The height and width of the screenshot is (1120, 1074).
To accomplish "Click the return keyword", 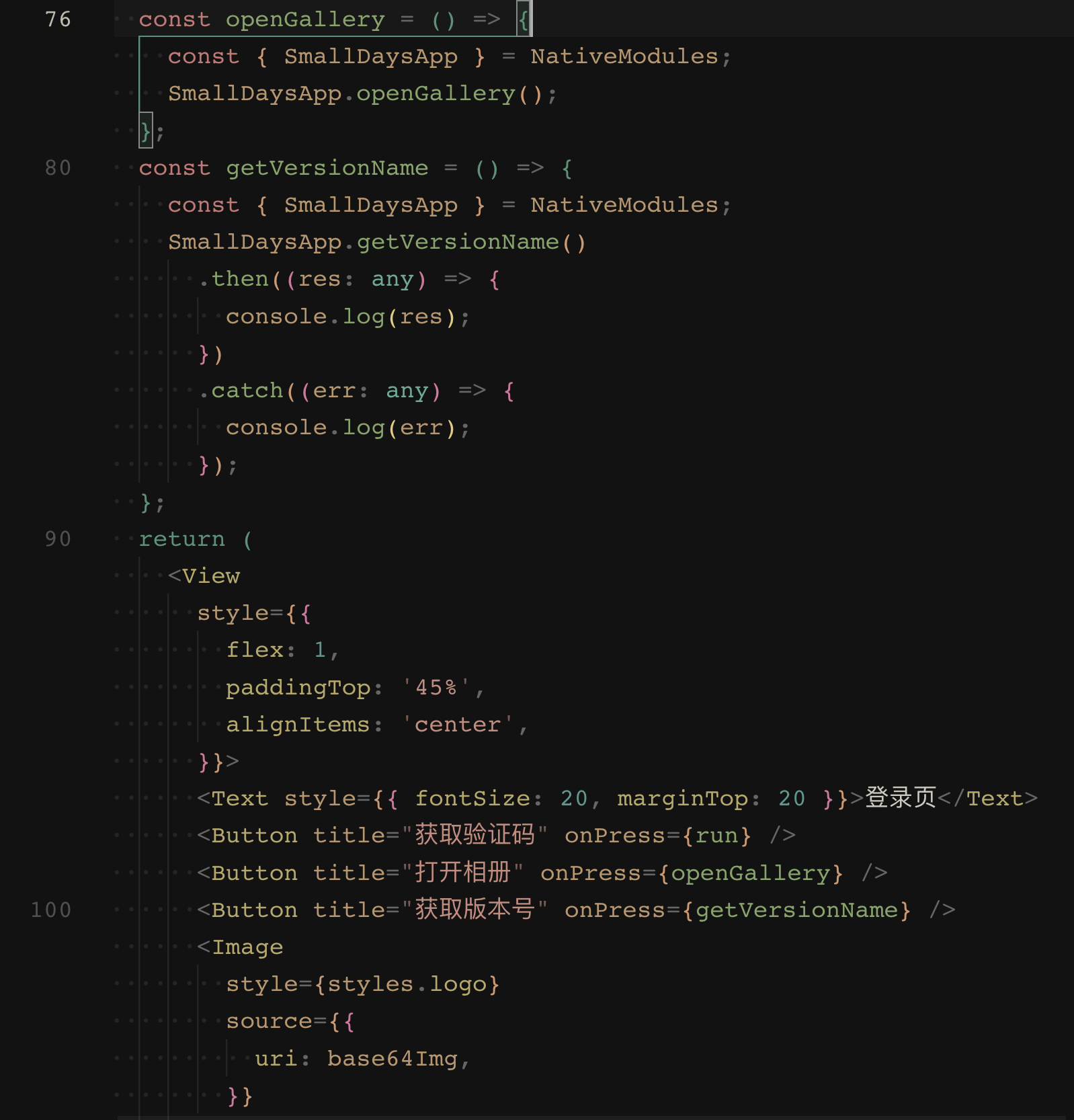I will click(x=181, y=539).
